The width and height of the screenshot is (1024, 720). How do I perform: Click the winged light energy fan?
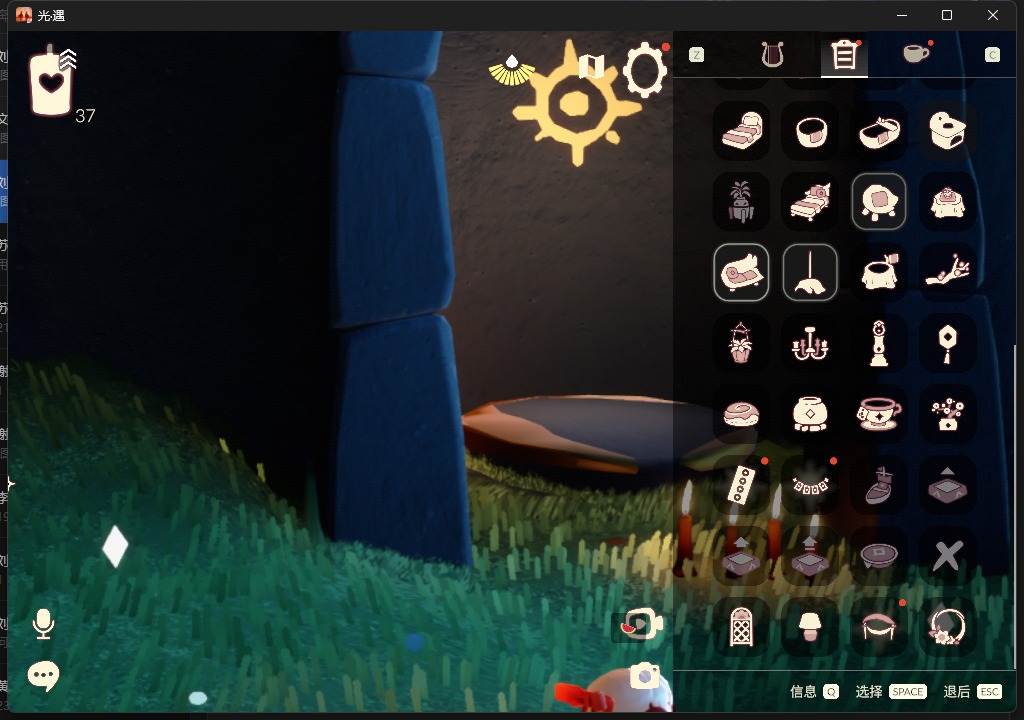click(511, 71)
